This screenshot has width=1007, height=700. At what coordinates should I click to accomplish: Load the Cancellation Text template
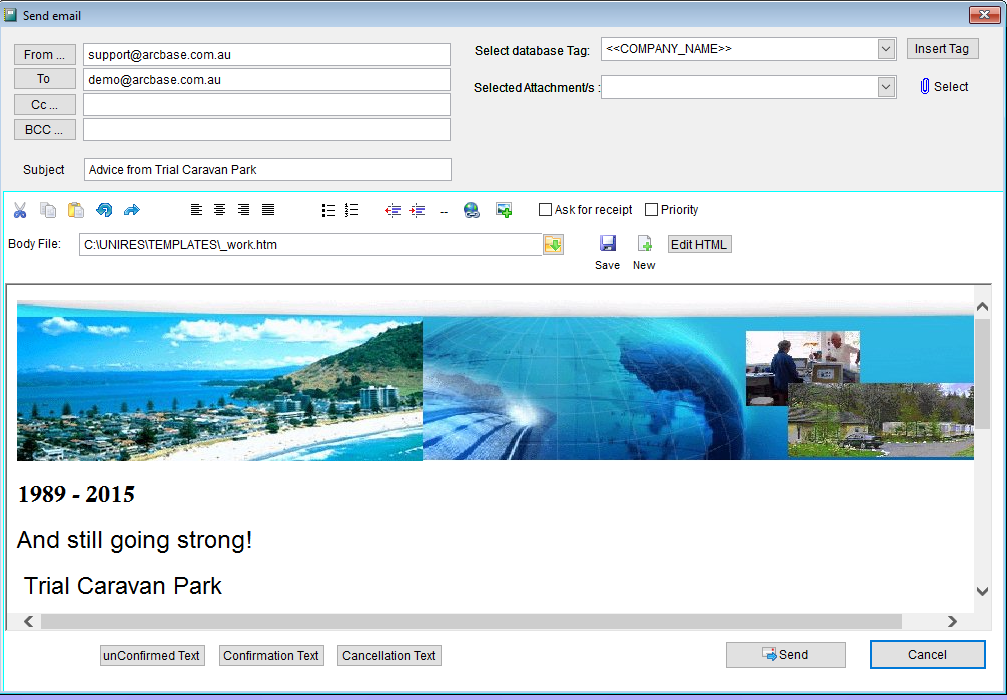click(389, 656)
